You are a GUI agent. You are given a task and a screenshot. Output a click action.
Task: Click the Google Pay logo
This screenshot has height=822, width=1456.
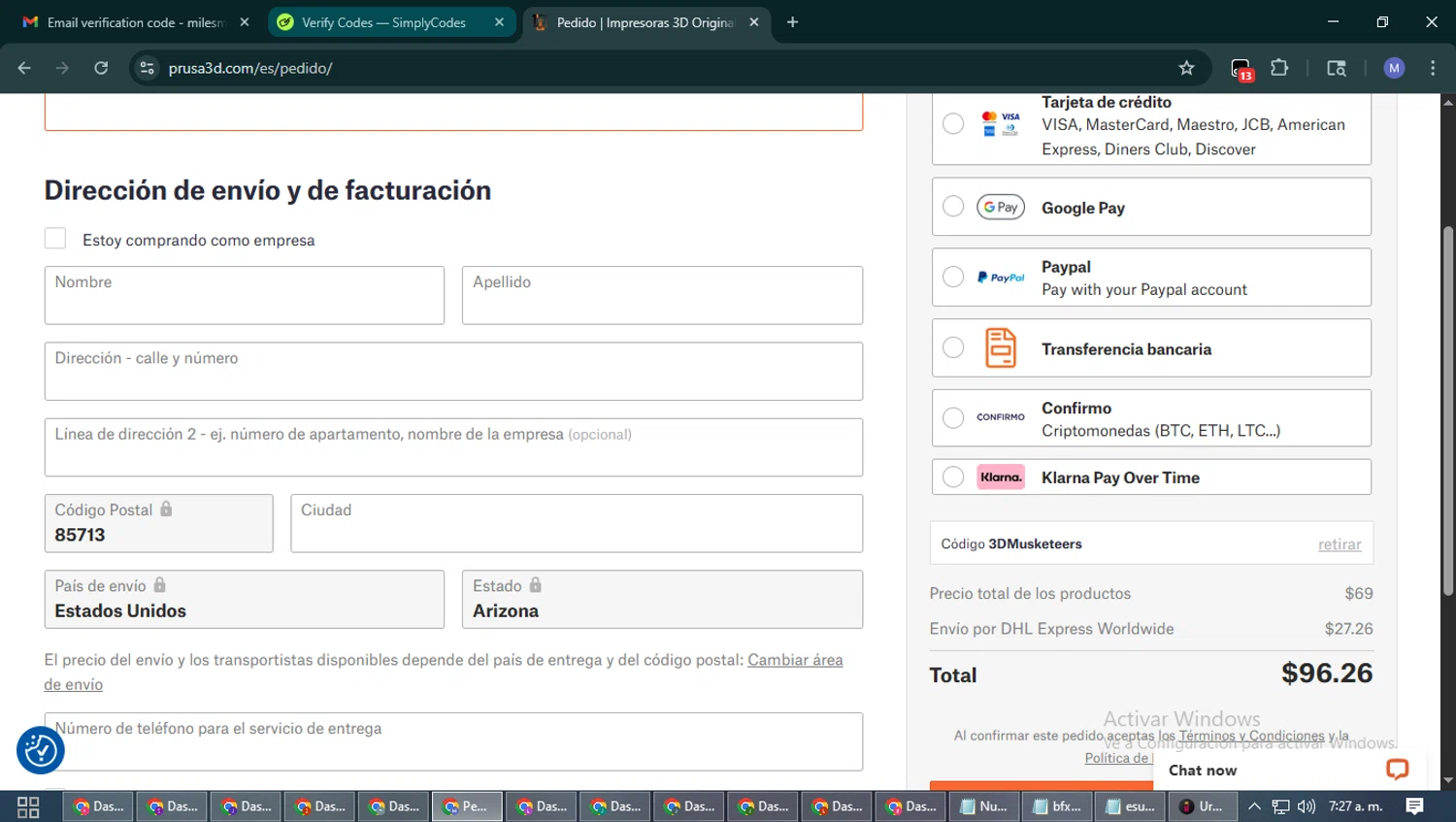pyautogui.click(x=1001, y=207)
